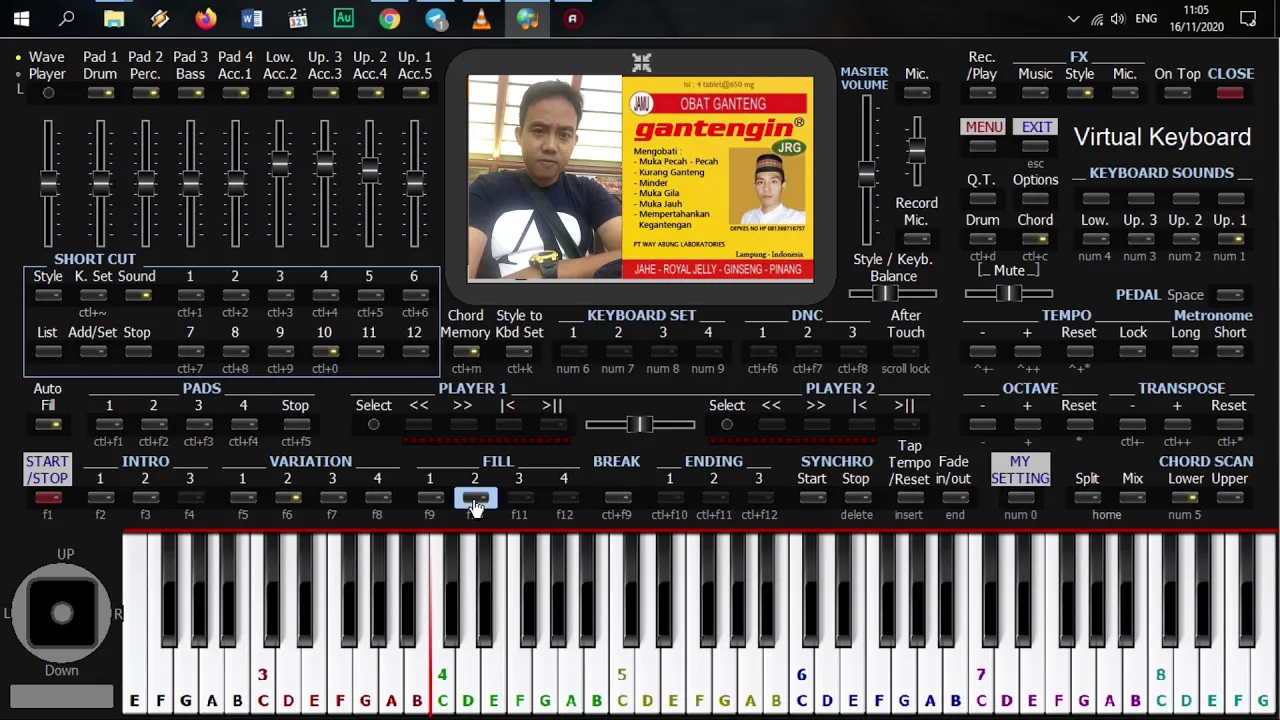
Task: Click Player 2 play/pause button
Action: [x=905, y=425]
